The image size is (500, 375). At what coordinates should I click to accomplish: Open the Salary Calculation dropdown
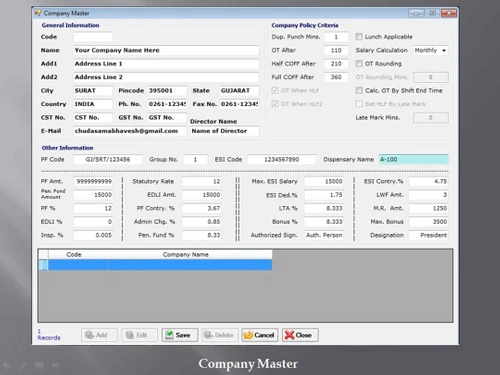pyautogui.click(x=431, y=50)
